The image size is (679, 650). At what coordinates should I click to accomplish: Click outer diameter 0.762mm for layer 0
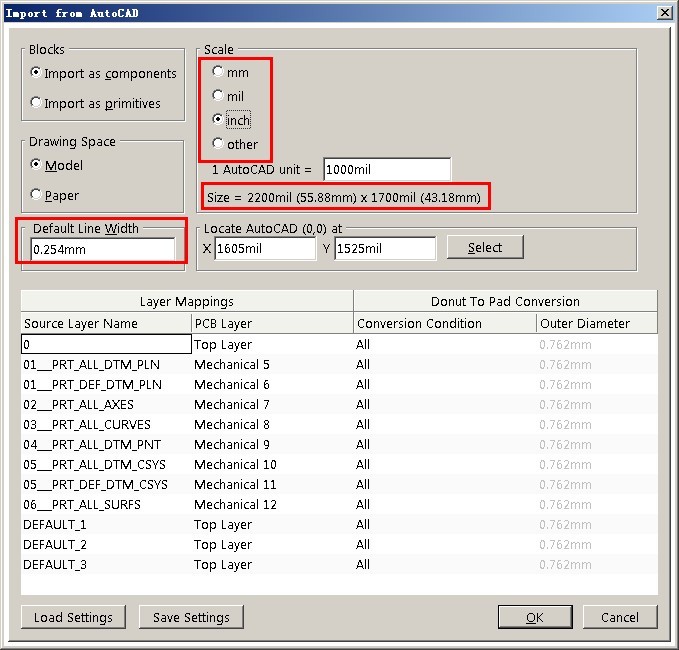pyautogui.click(x=597, y=344)
